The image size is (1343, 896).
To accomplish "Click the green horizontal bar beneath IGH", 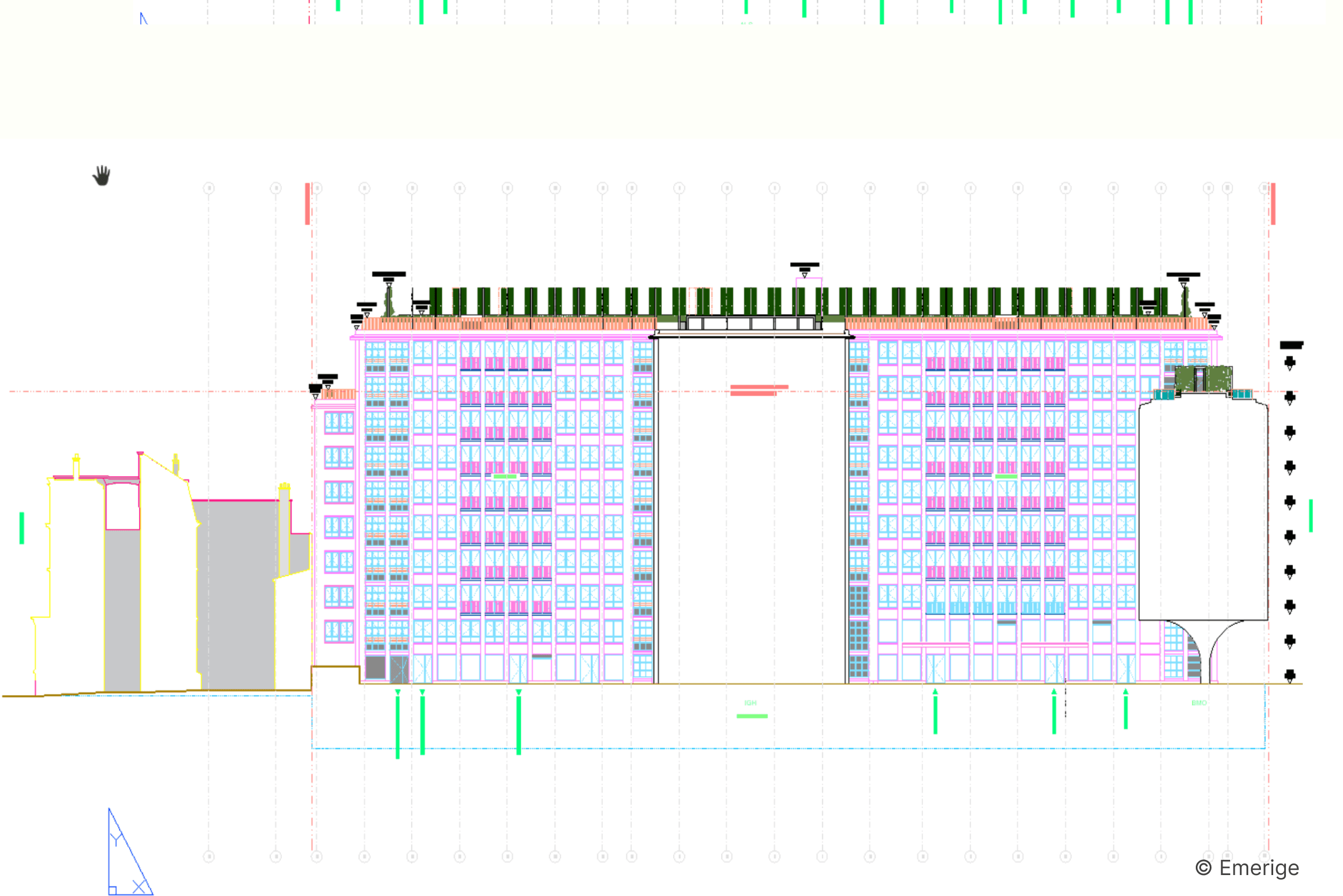I will (752, 716).
